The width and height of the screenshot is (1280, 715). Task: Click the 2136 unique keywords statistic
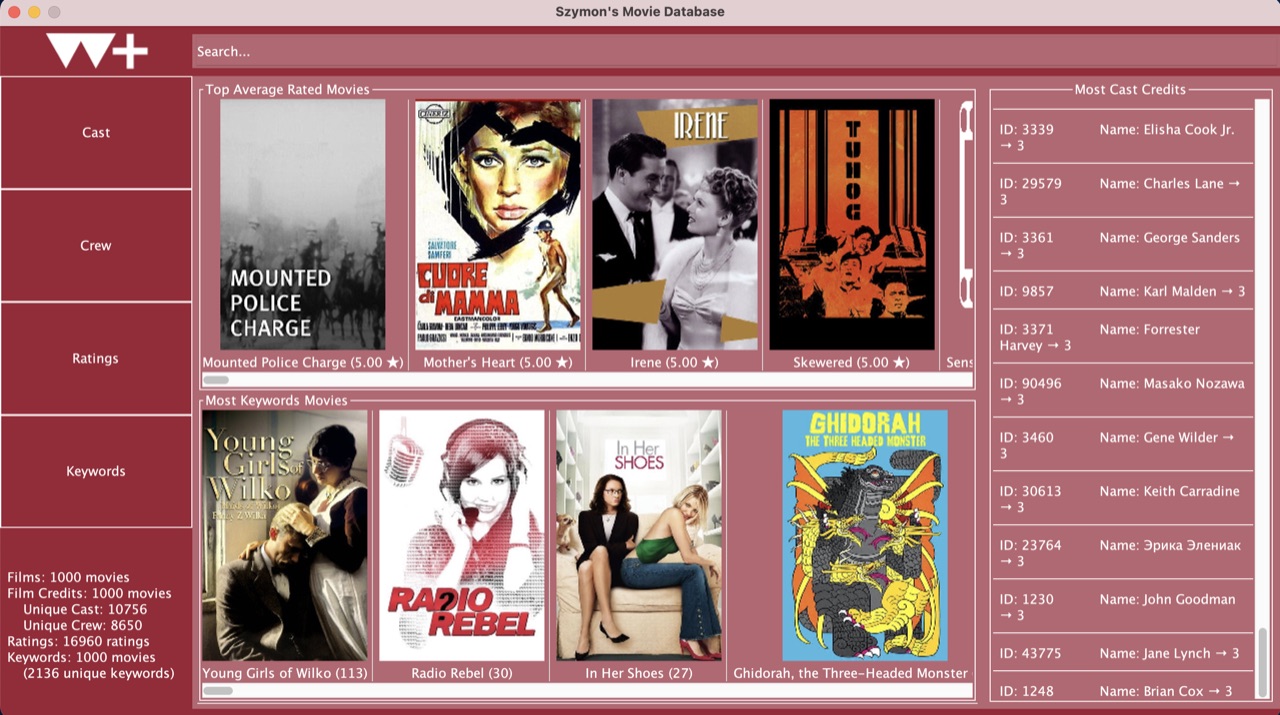click(x=98, y=673)
